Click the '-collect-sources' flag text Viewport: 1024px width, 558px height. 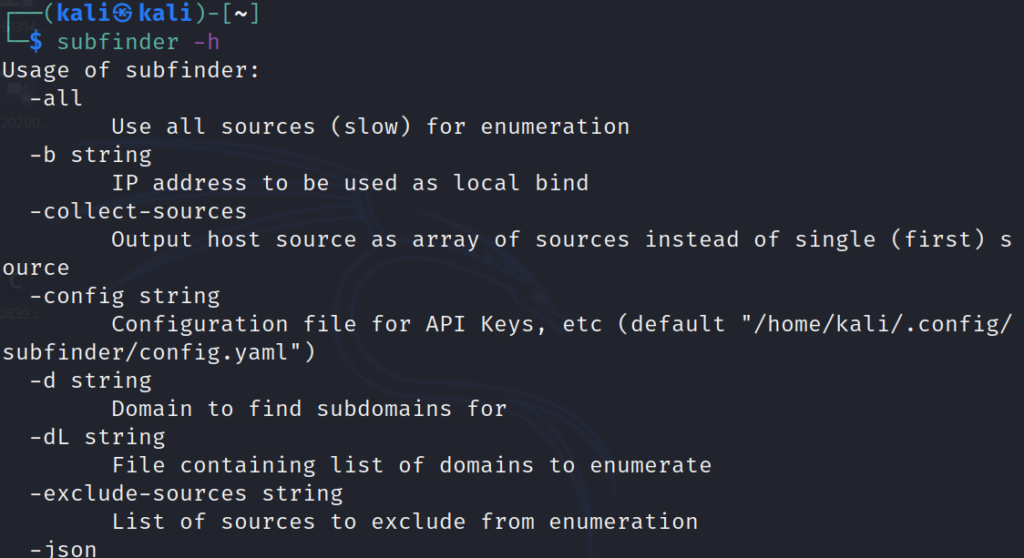138,211
